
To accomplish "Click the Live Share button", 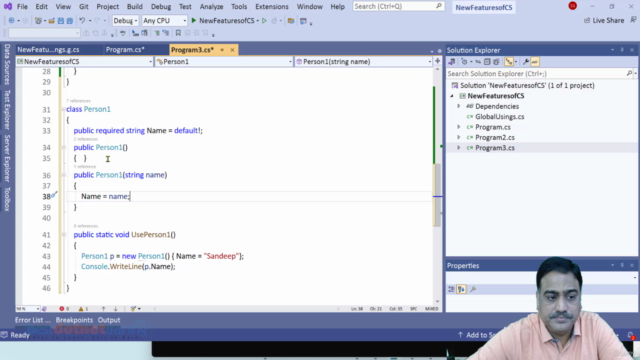I will click(604, 20).
